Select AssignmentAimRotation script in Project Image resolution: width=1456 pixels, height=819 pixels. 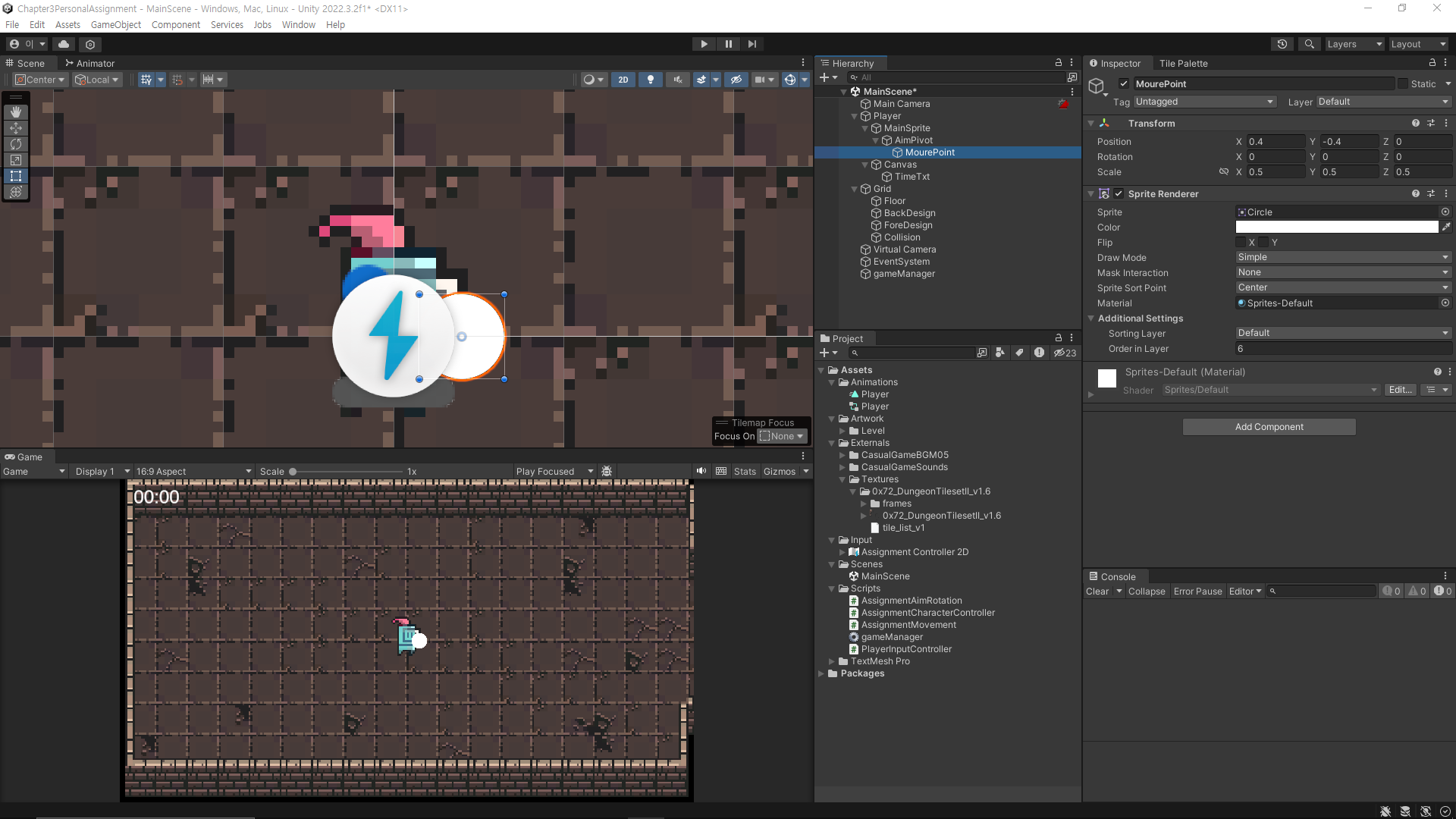[x=911, y=601]
